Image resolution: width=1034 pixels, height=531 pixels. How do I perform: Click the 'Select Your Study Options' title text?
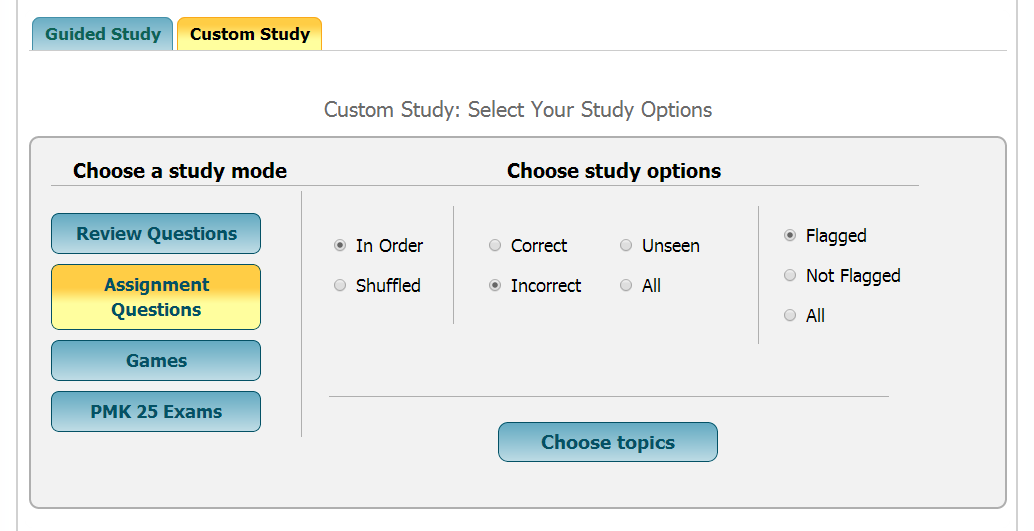click(x=518, y=110)
